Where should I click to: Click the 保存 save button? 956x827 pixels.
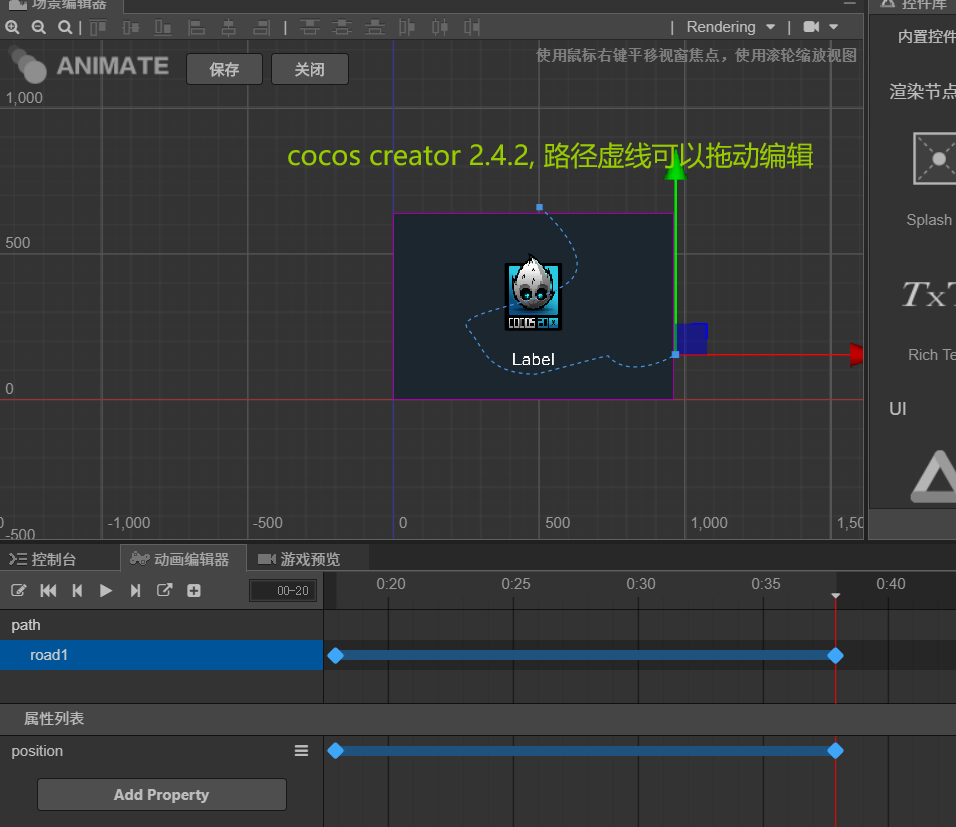(x=224, y=69)
